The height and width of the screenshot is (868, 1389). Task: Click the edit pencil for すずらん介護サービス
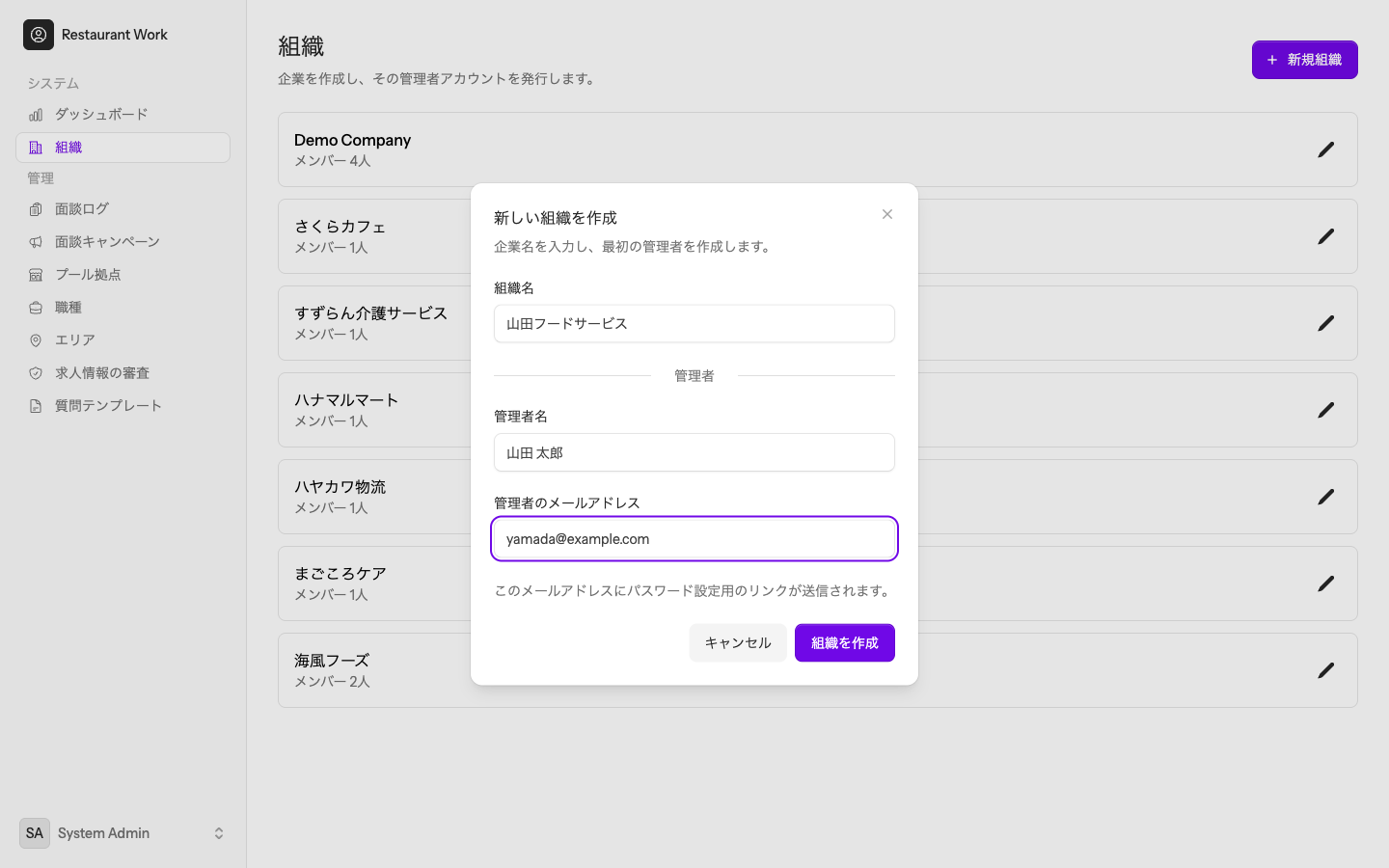pos(1326,323)
